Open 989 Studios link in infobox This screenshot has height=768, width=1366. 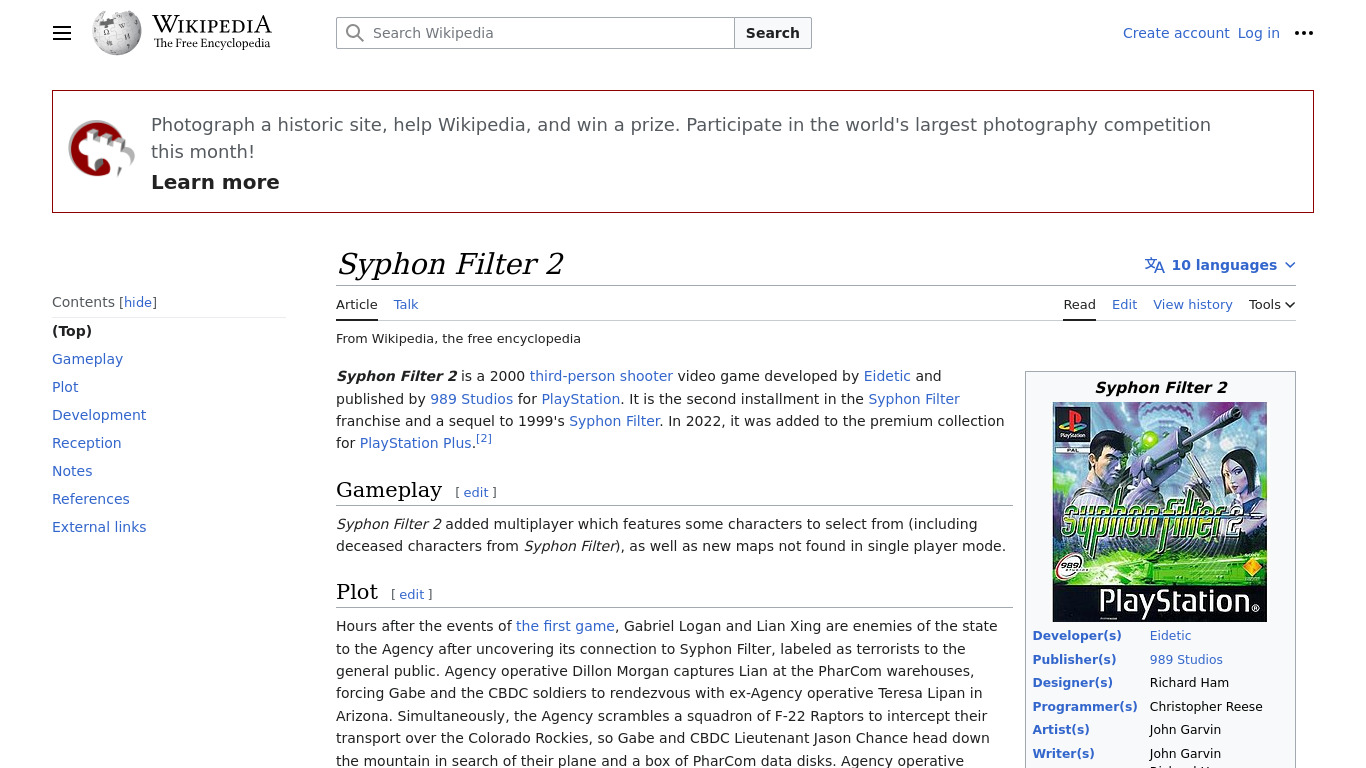tap(1186, 660)
